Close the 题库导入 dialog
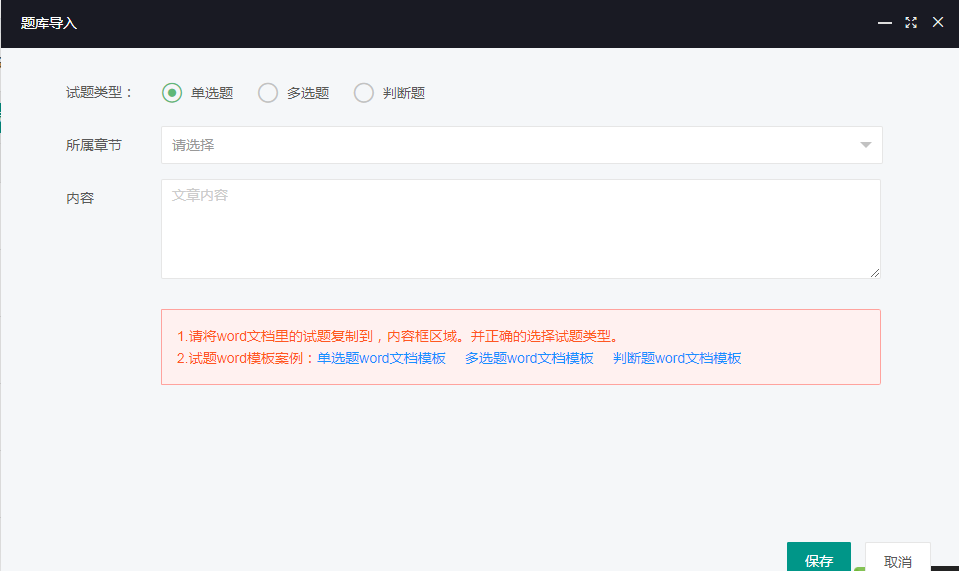The width and height of the screenshot is (959, 571). (x=938, y=23)
